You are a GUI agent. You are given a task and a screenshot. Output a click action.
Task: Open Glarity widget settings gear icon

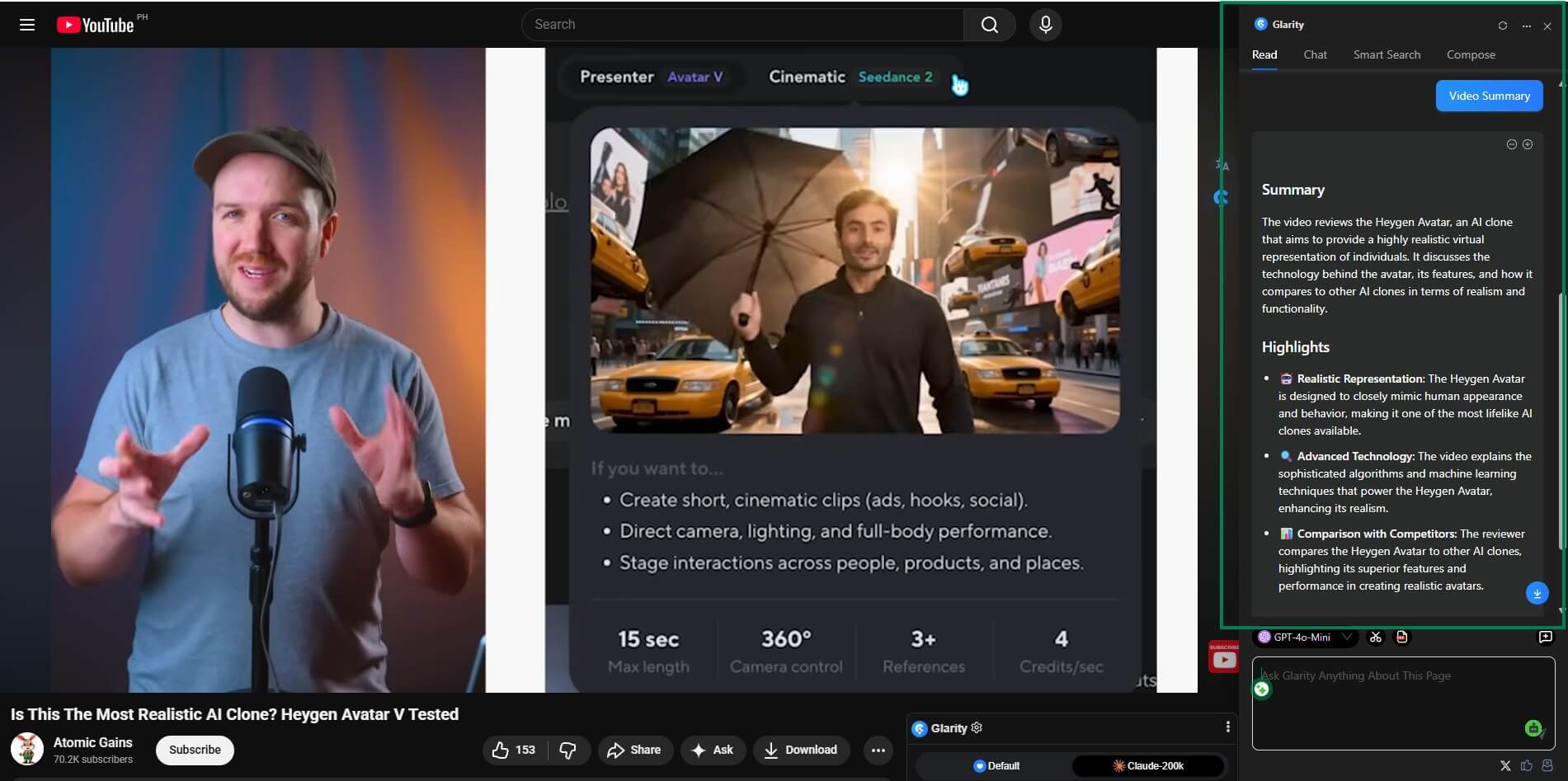977,727
